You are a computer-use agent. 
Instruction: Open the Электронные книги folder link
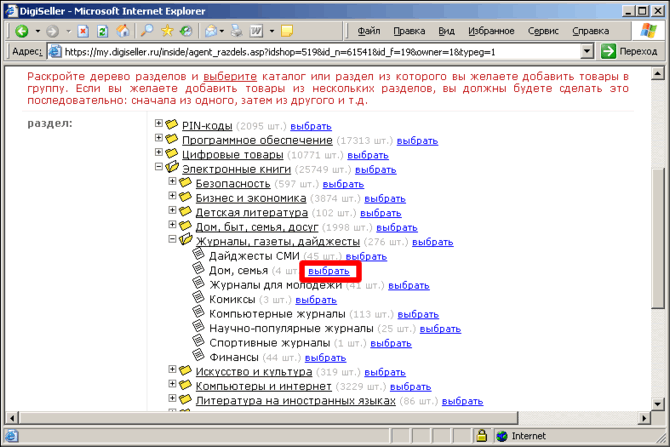tap(236, 169)
